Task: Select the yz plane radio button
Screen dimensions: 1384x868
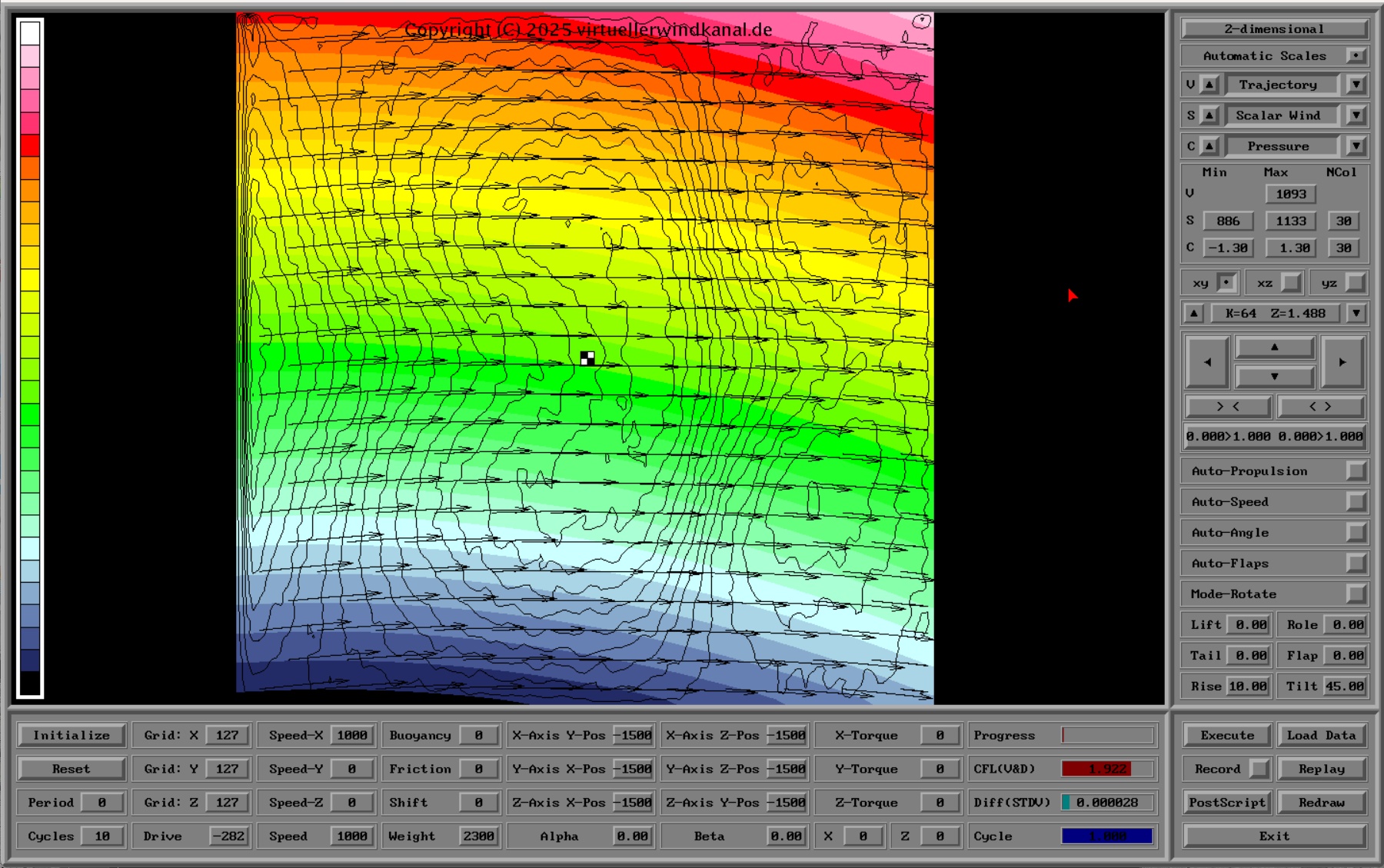Action: (1356, 283)
